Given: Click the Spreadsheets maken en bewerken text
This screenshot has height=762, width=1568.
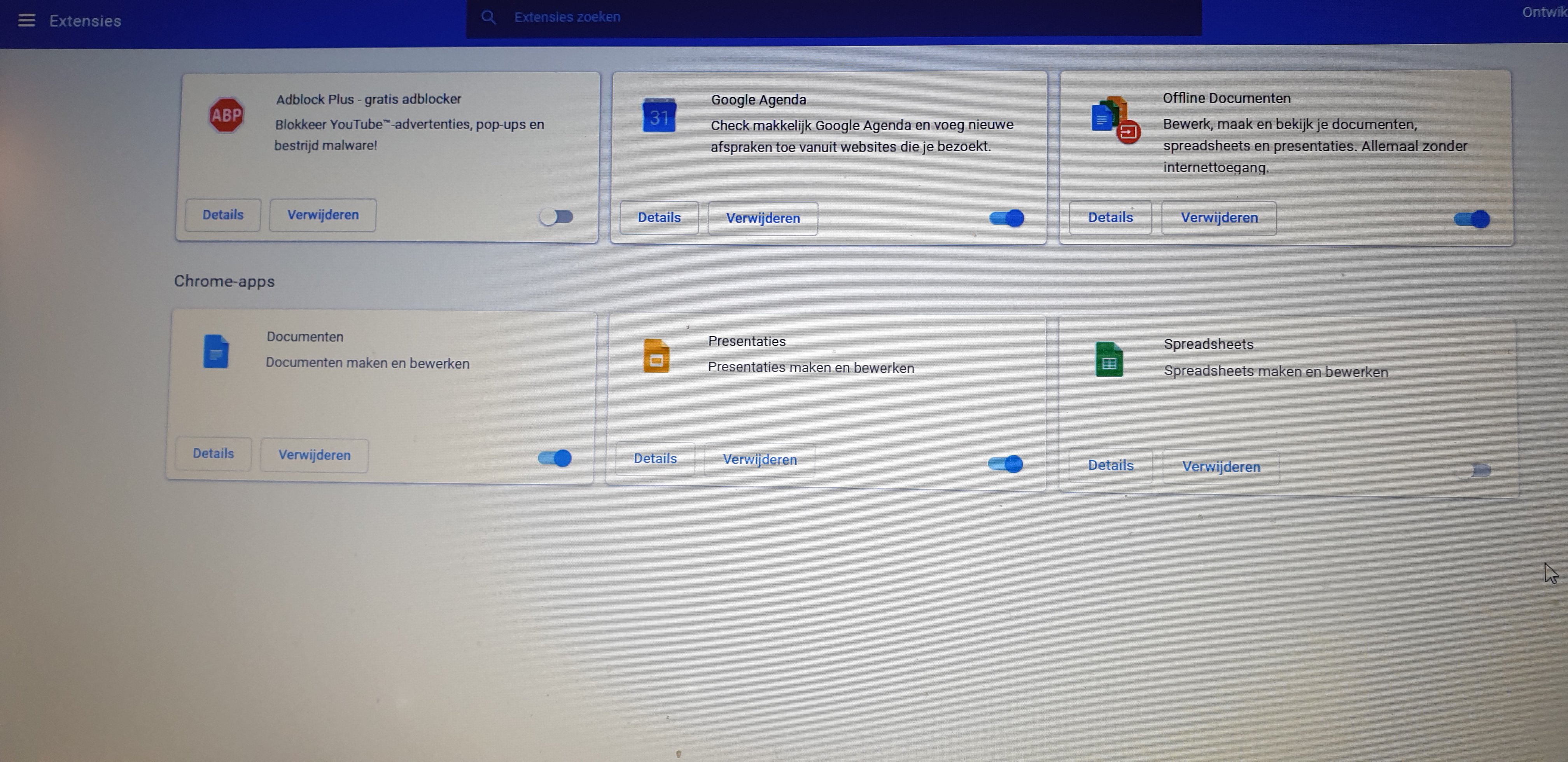Looking at the screenshot, I should (1276, 371).
